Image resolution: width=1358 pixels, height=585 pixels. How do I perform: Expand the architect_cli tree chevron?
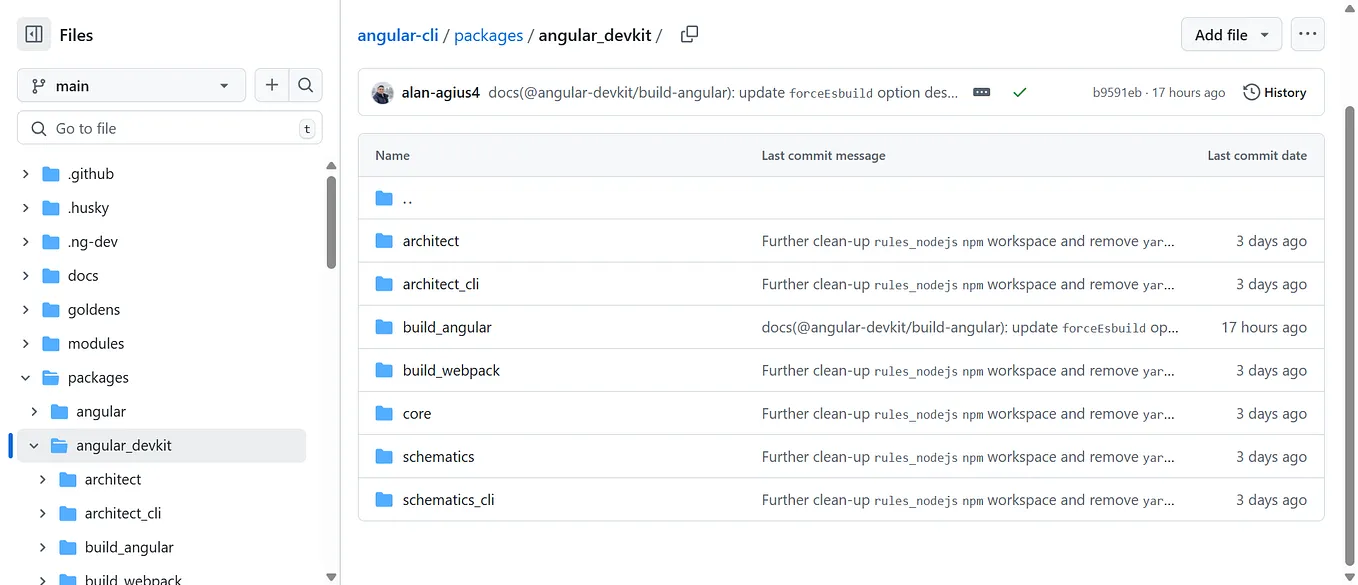(43, 514)
